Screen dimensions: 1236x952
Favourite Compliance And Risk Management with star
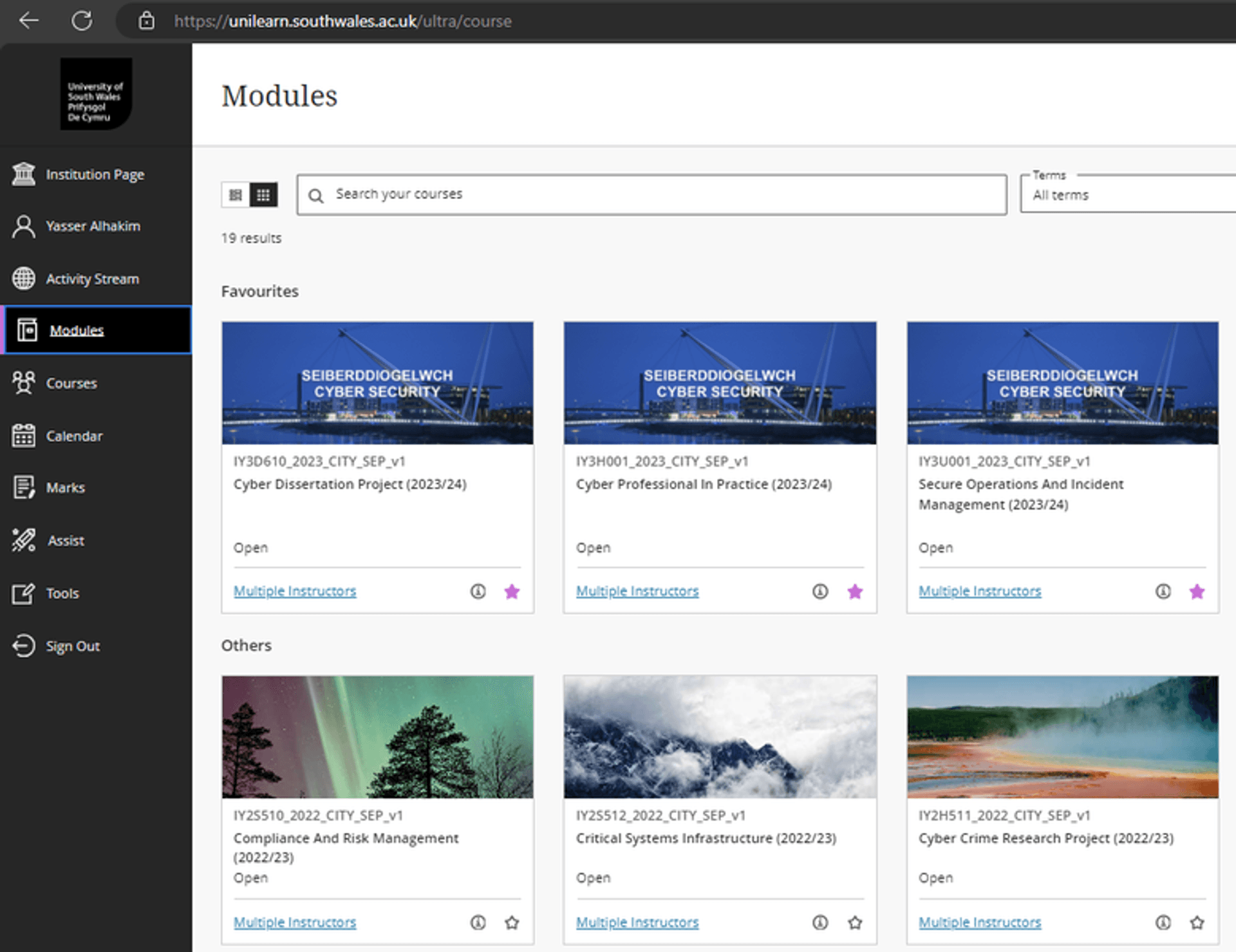512,923
